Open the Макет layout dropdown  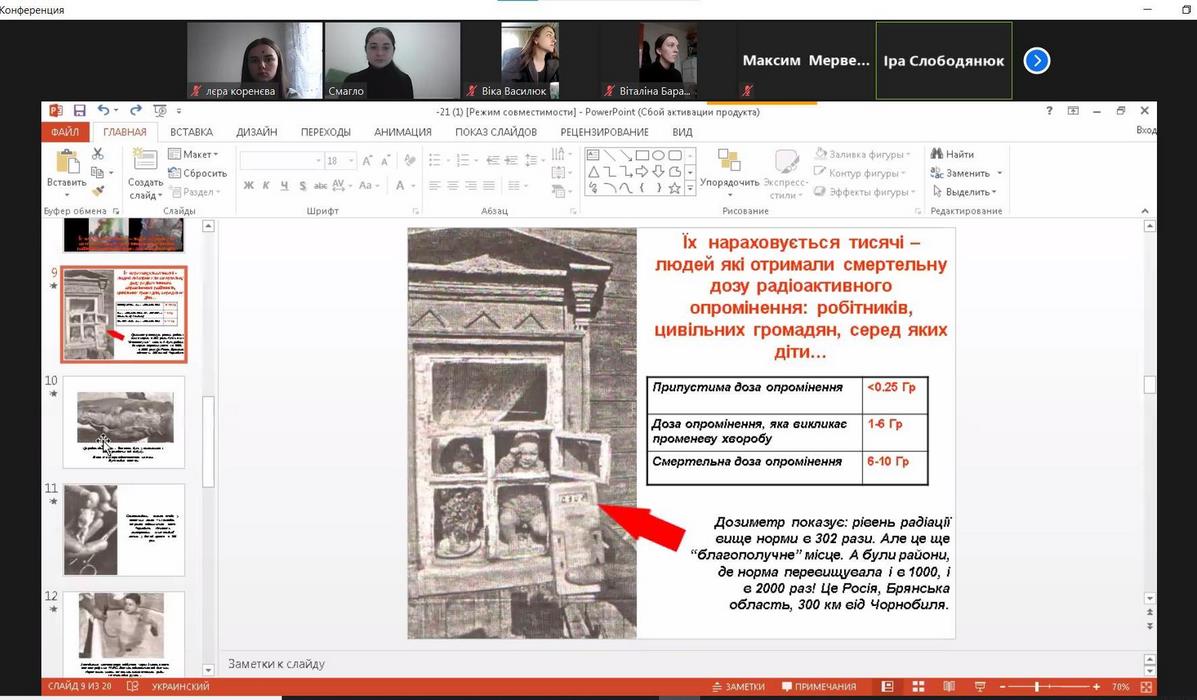coord(194,154)
